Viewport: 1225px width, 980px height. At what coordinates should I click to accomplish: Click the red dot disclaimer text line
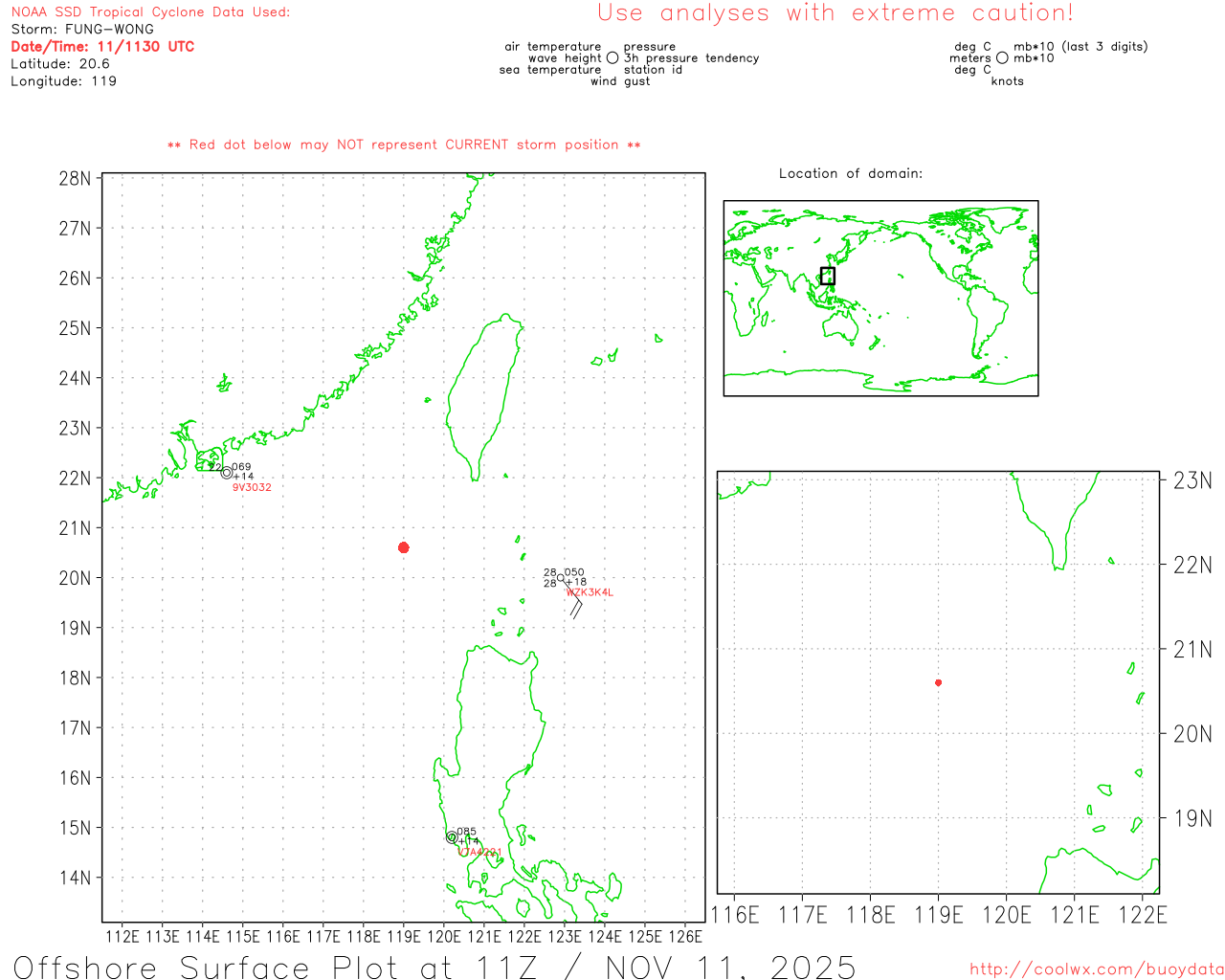[404, 145]
